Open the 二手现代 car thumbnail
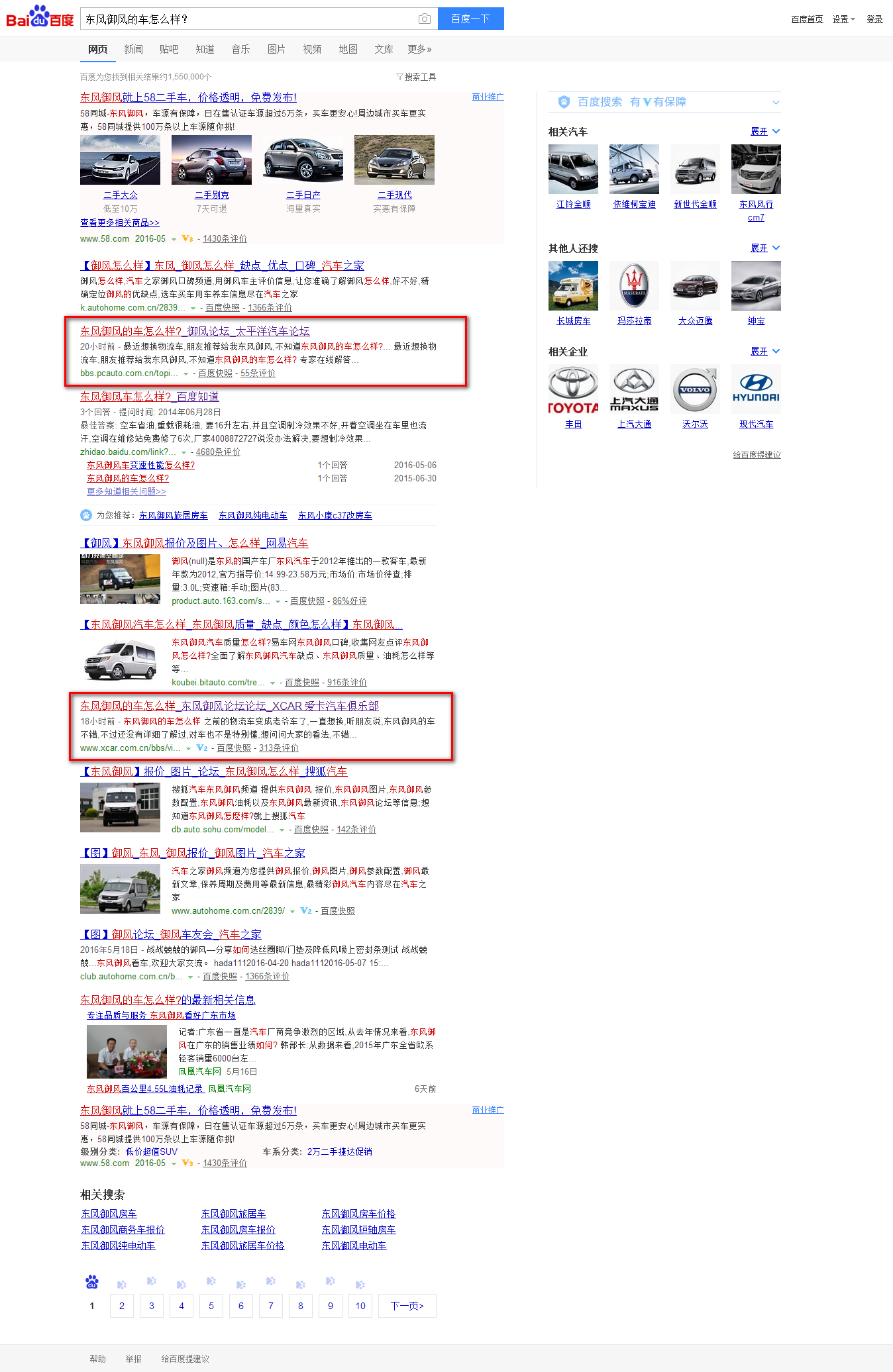This screenshot has height=1372, width=893. point(394,160)
